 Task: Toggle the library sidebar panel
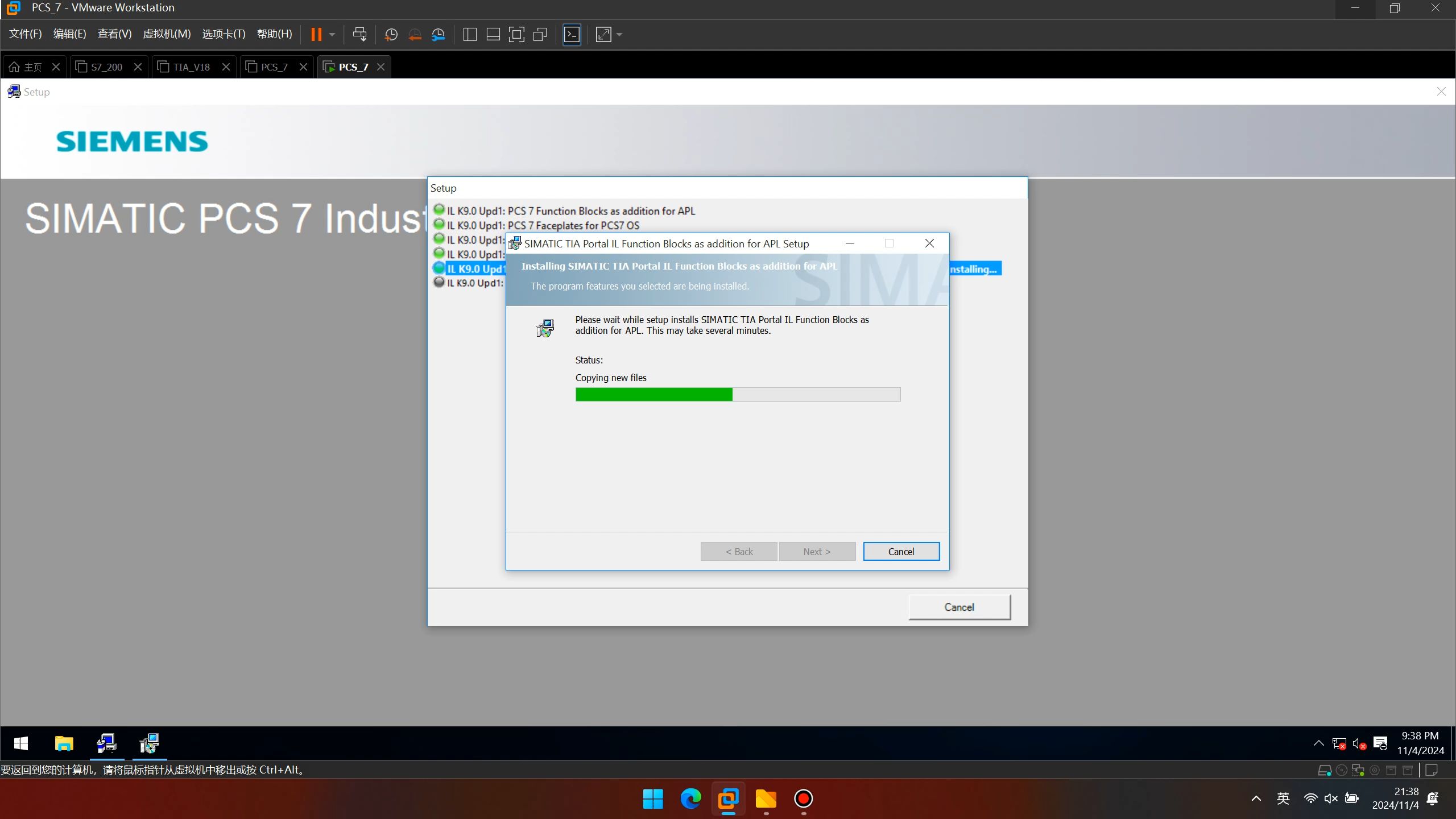pyautogui.click(x=470, y=35)
